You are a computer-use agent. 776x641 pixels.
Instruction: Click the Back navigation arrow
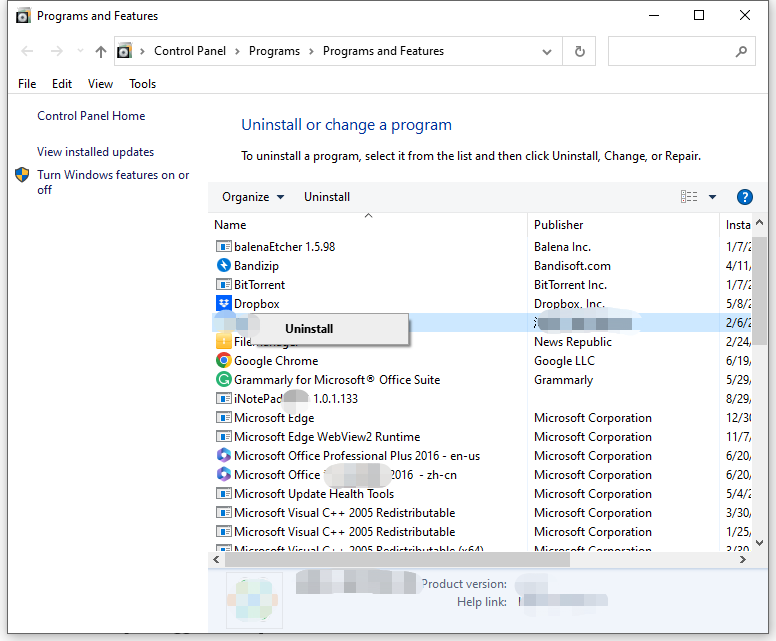pos(27,51)
